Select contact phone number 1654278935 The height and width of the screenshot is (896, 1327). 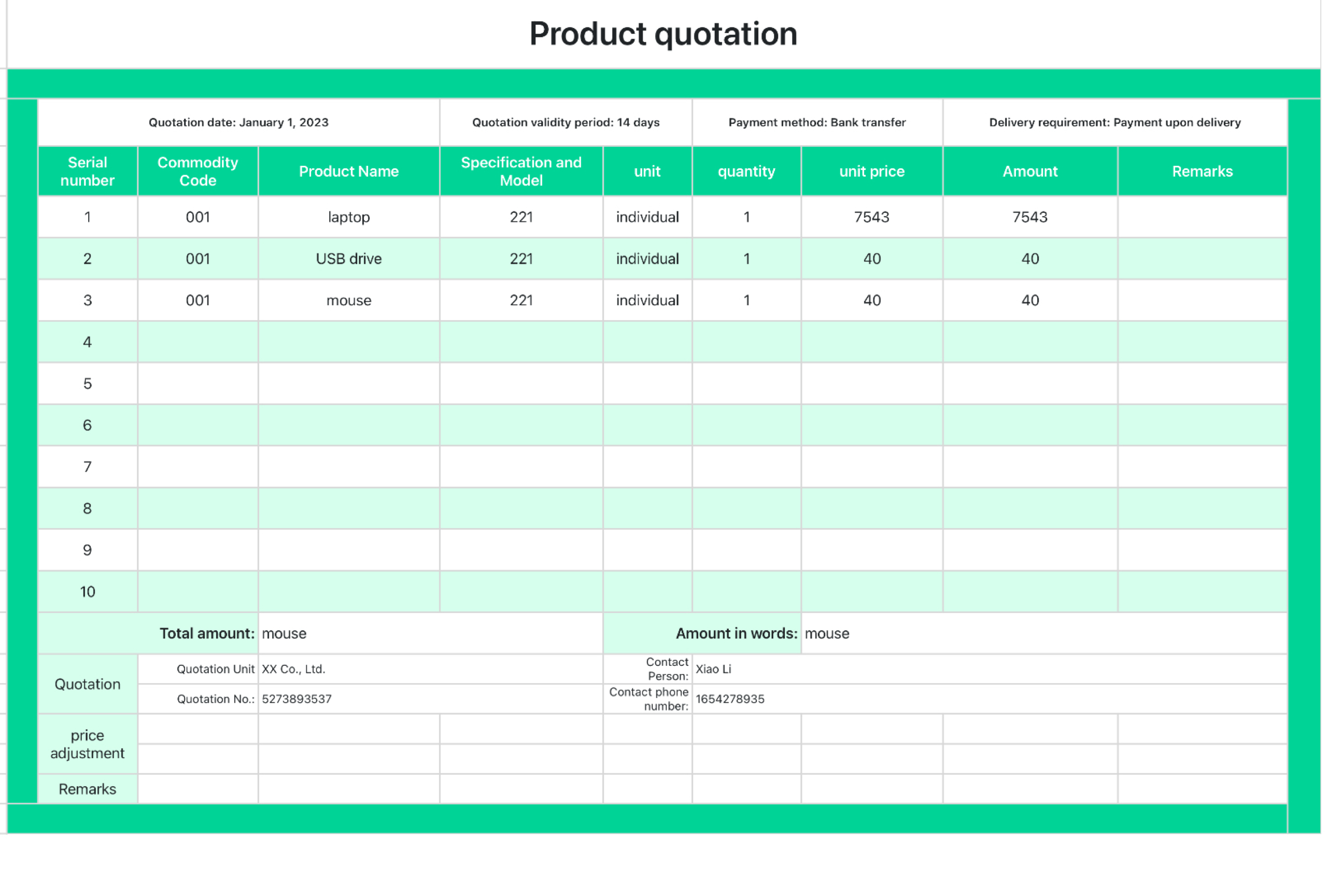click(990, 699)
